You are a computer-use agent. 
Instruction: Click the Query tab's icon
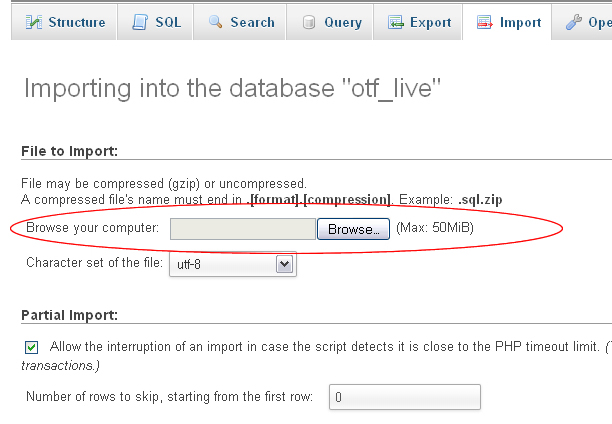click(309, 22)
